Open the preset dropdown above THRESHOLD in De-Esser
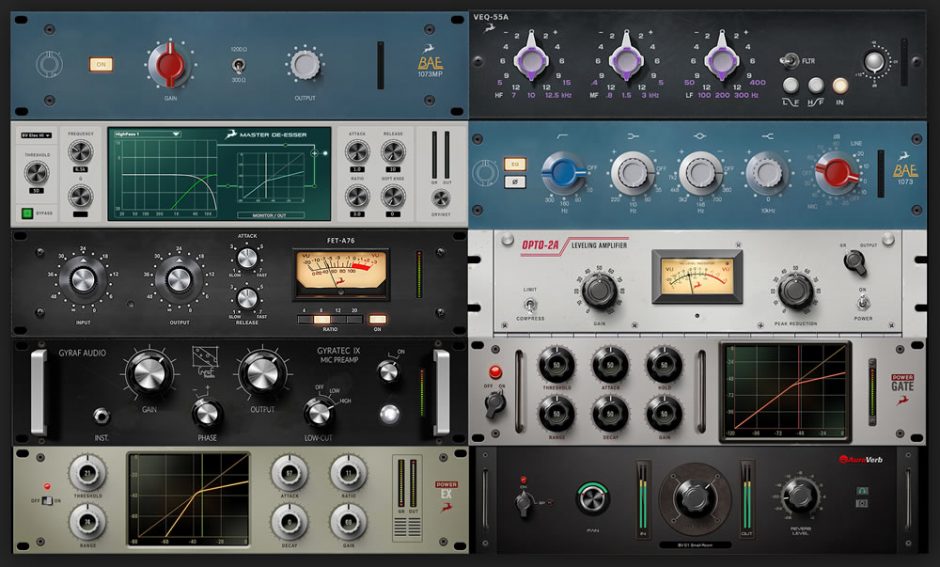 pyautogui.click(x=36, y=135)
